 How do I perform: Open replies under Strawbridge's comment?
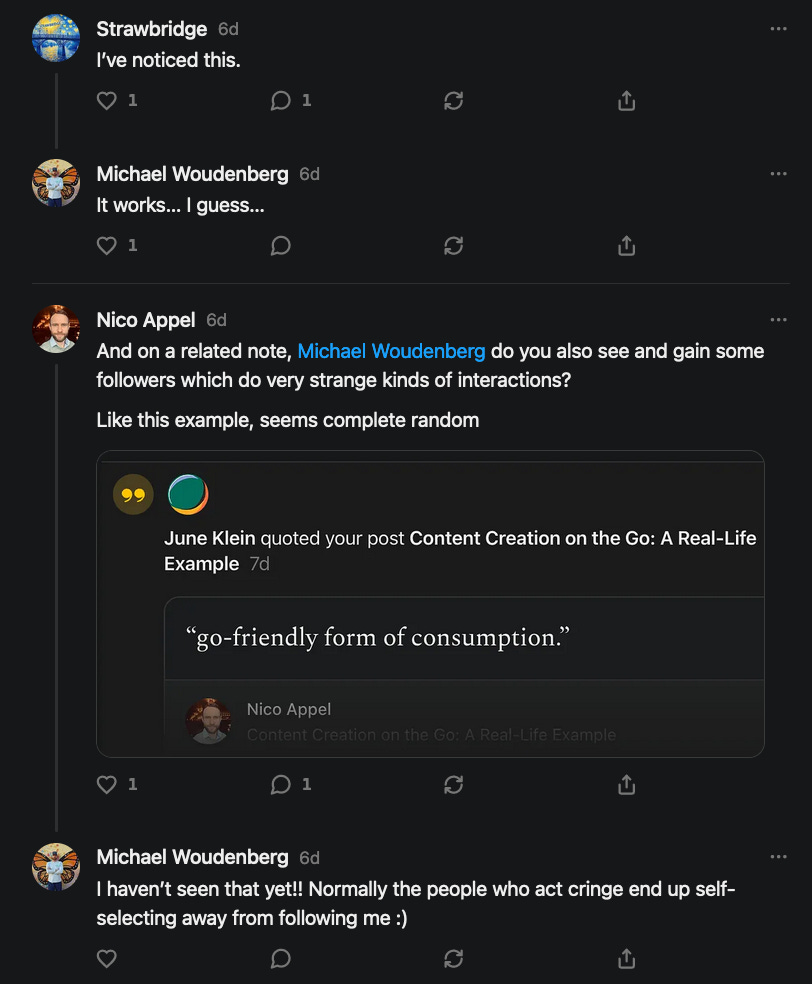tap(281, 101)
